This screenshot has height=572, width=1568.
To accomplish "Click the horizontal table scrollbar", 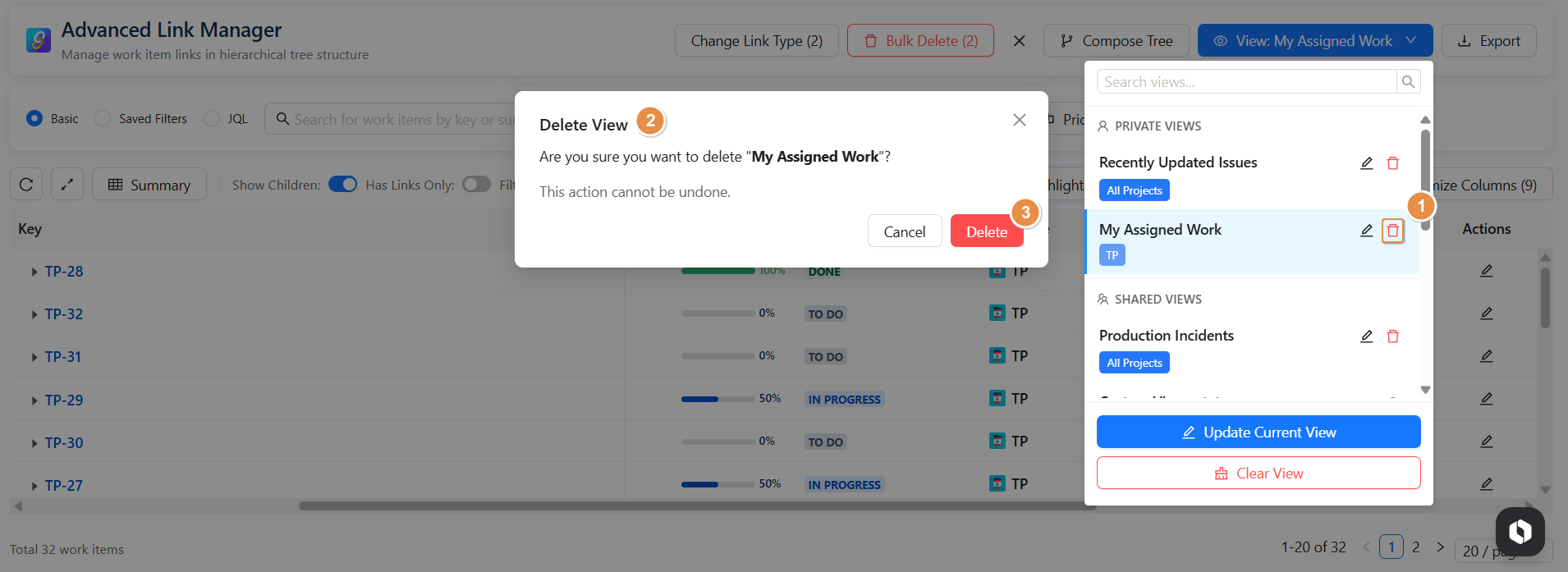I will coord(698,506).
